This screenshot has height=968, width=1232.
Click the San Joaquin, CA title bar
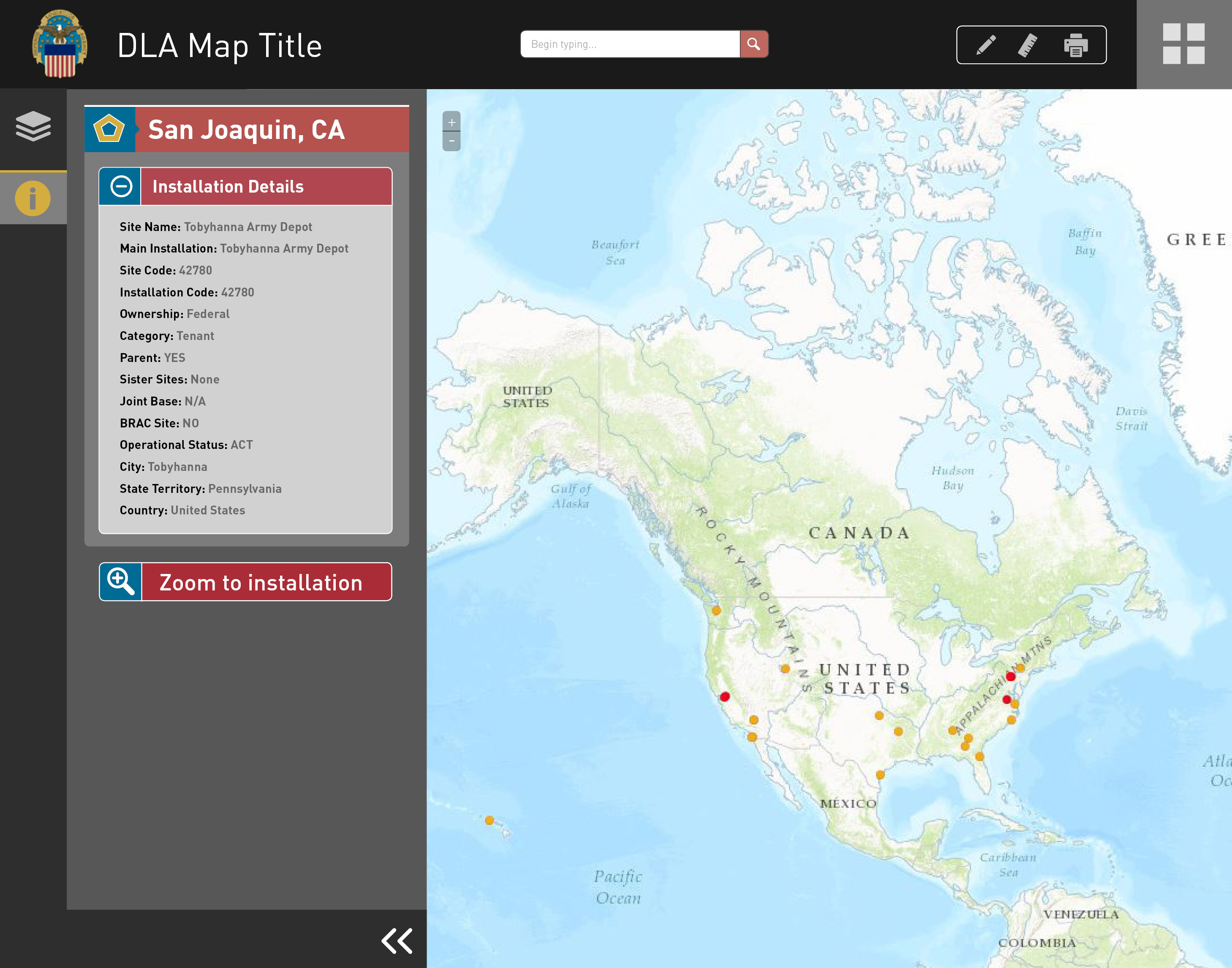(272, 130)
